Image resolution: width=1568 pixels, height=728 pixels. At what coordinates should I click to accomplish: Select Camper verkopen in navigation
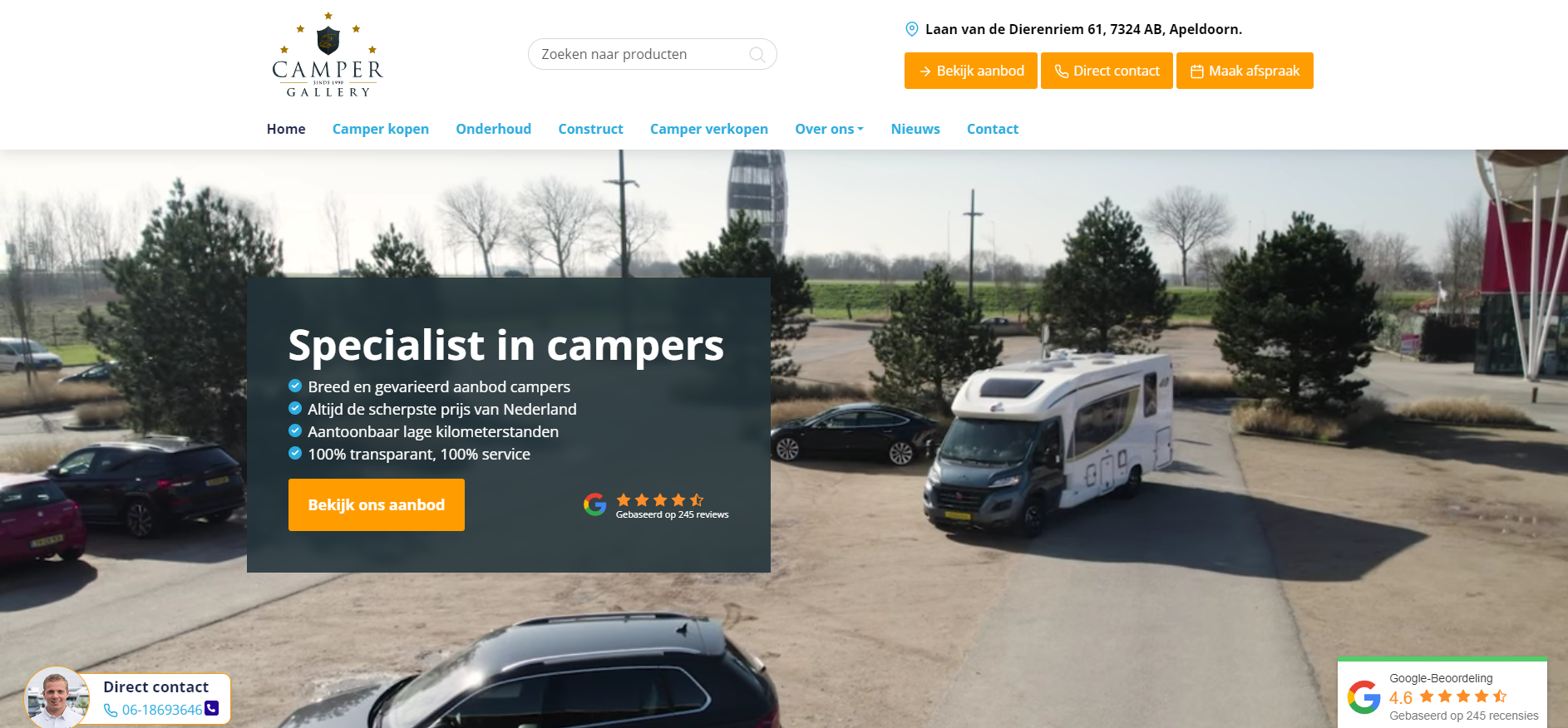(709, 129)
